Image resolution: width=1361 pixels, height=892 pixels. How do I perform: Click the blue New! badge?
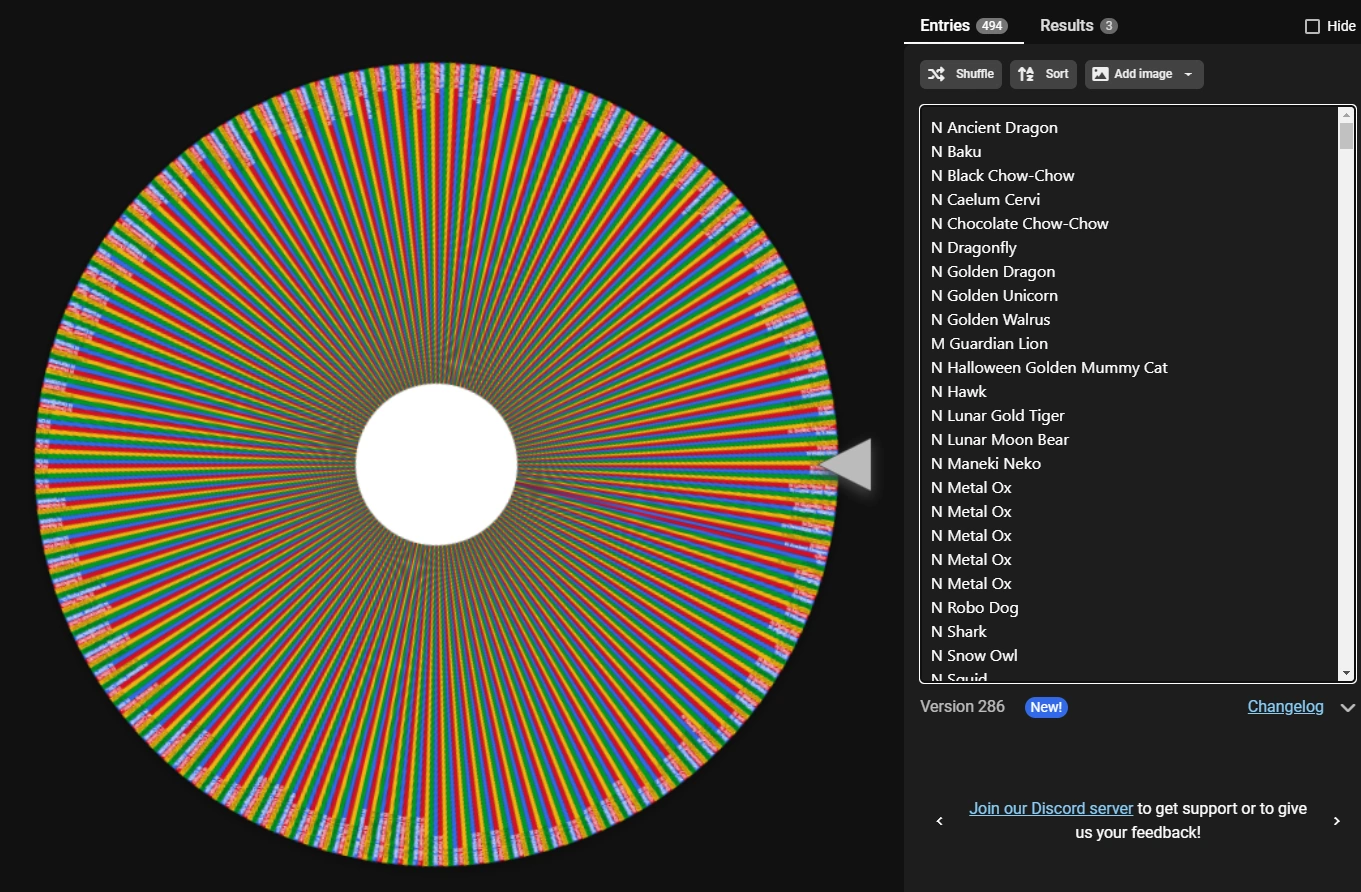[1046, 707]
